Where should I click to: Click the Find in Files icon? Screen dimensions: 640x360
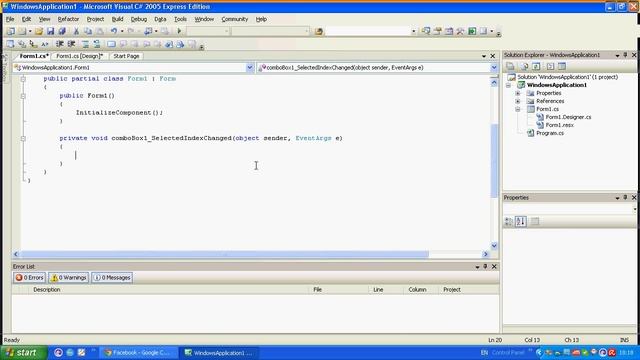[319, 31]
